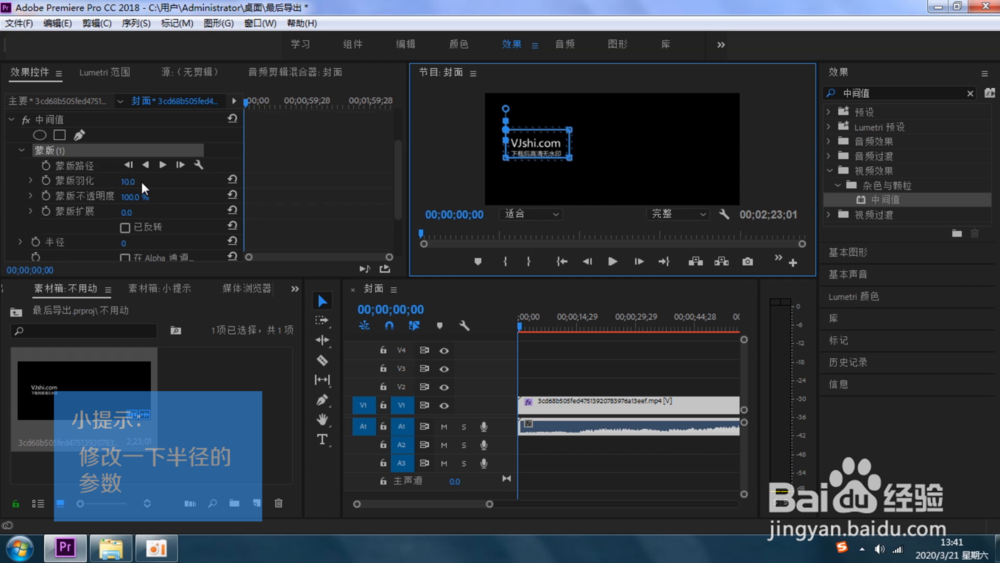This screenshot has width=1000, height=563.
Task: Expand the 蒙版不透明度 parameter
Action: pos(30,196)
